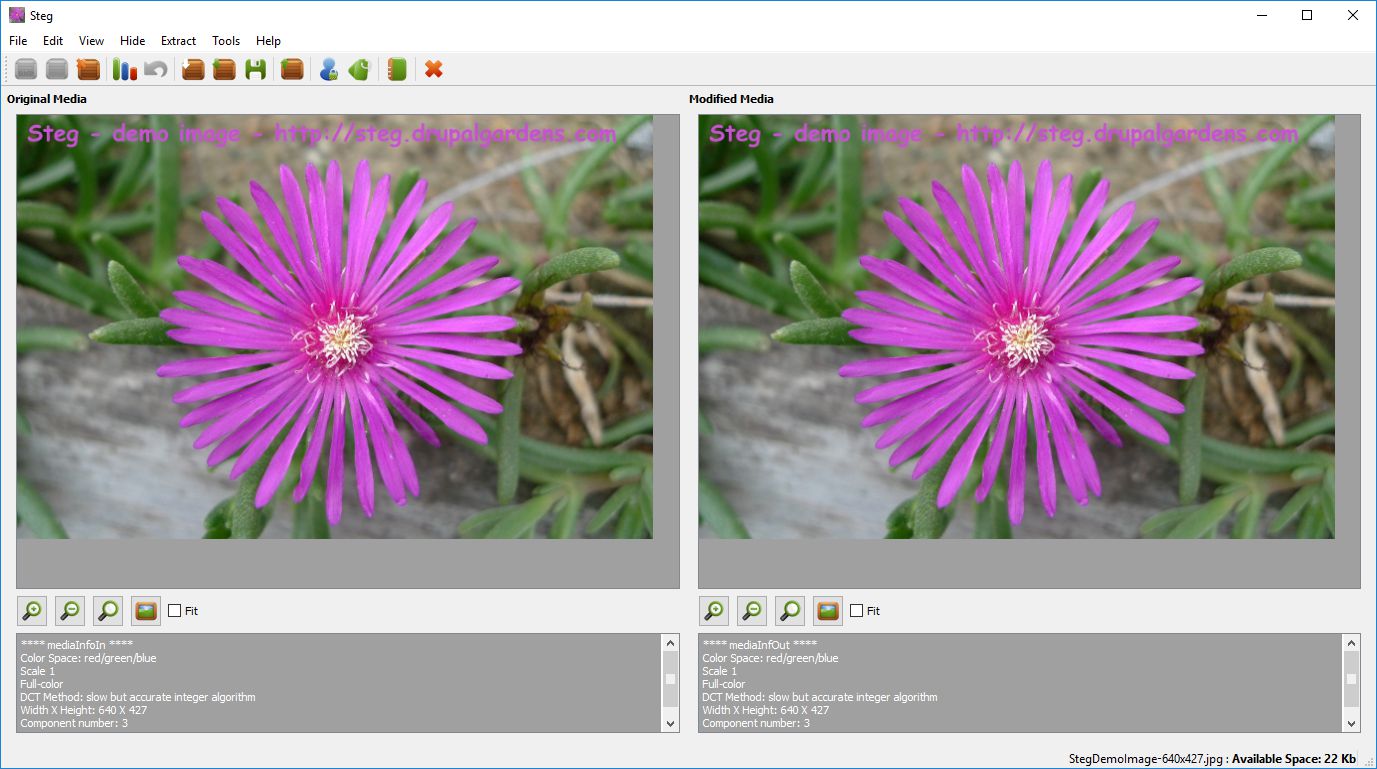The image size is (1377, 769).
Task: Click the "**** mediaInfoIn ****" header line
Action: [77, 645]
